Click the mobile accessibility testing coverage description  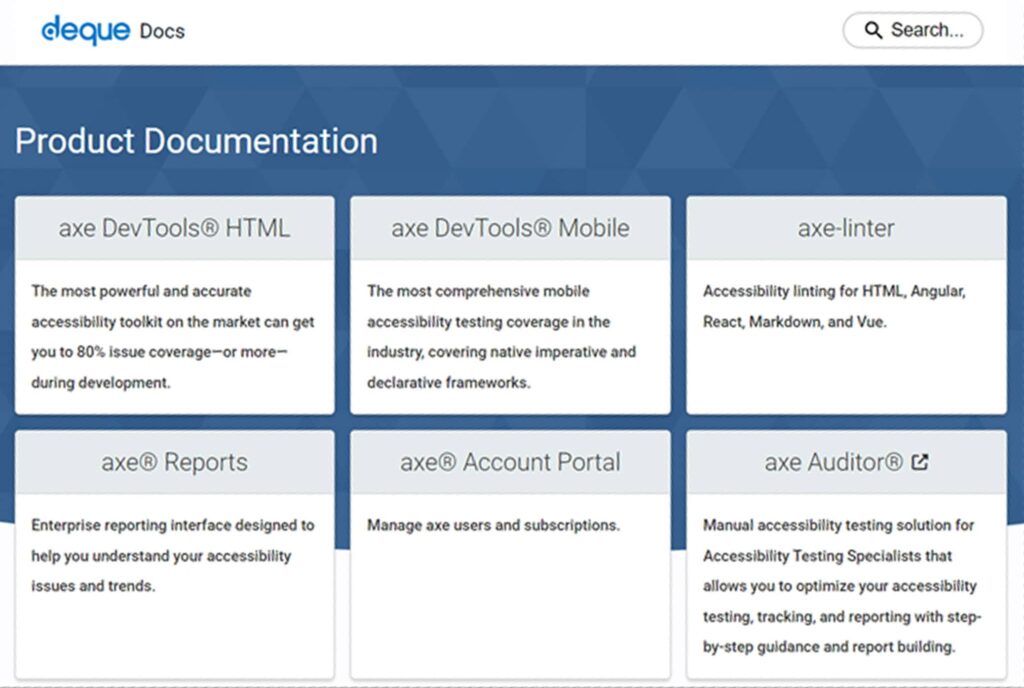coord(500,337)
